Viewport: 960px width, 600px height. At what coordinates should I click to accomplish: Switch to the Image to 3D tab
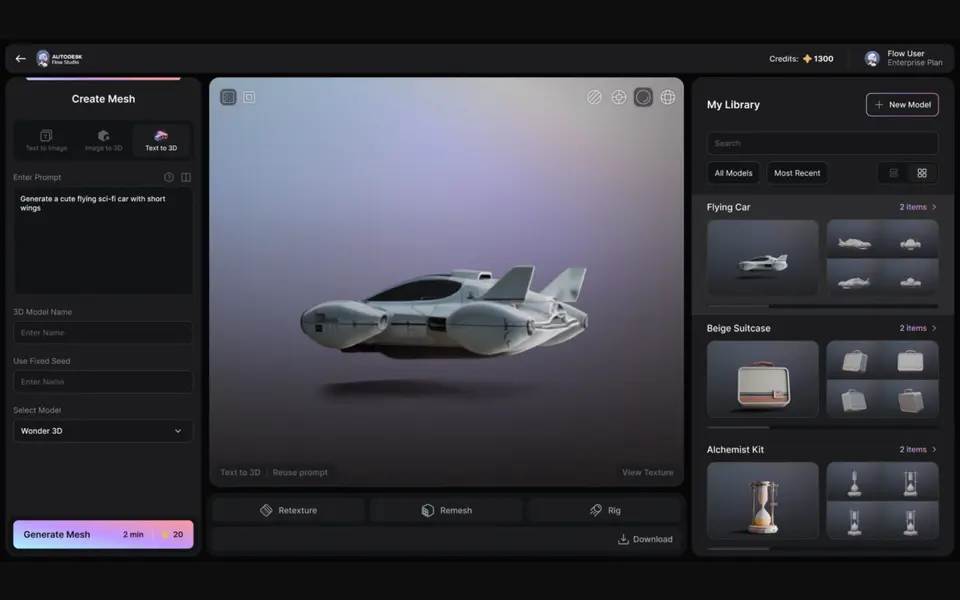tap(103, 140)
